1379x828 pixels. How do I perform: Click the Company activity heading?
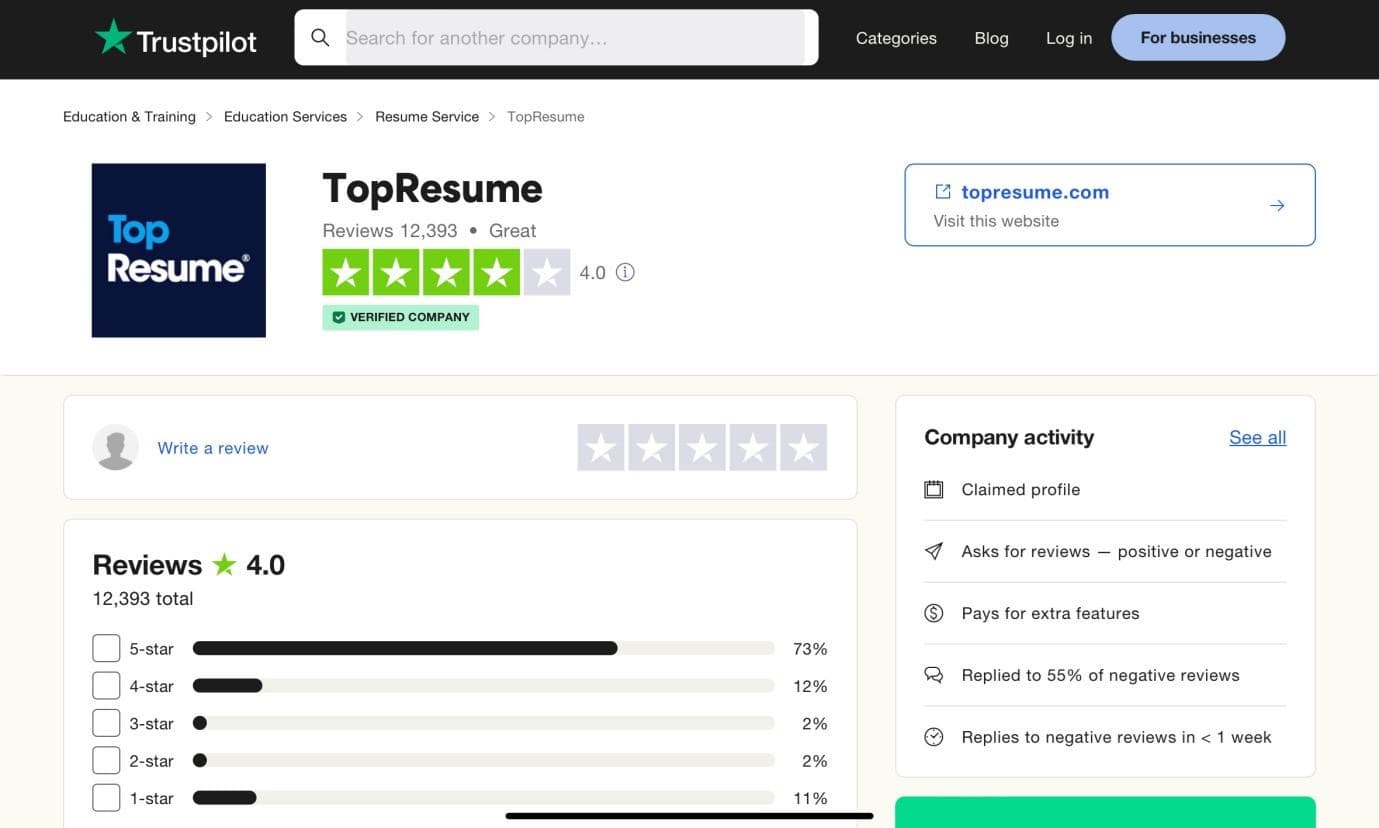click(1009, 437)
